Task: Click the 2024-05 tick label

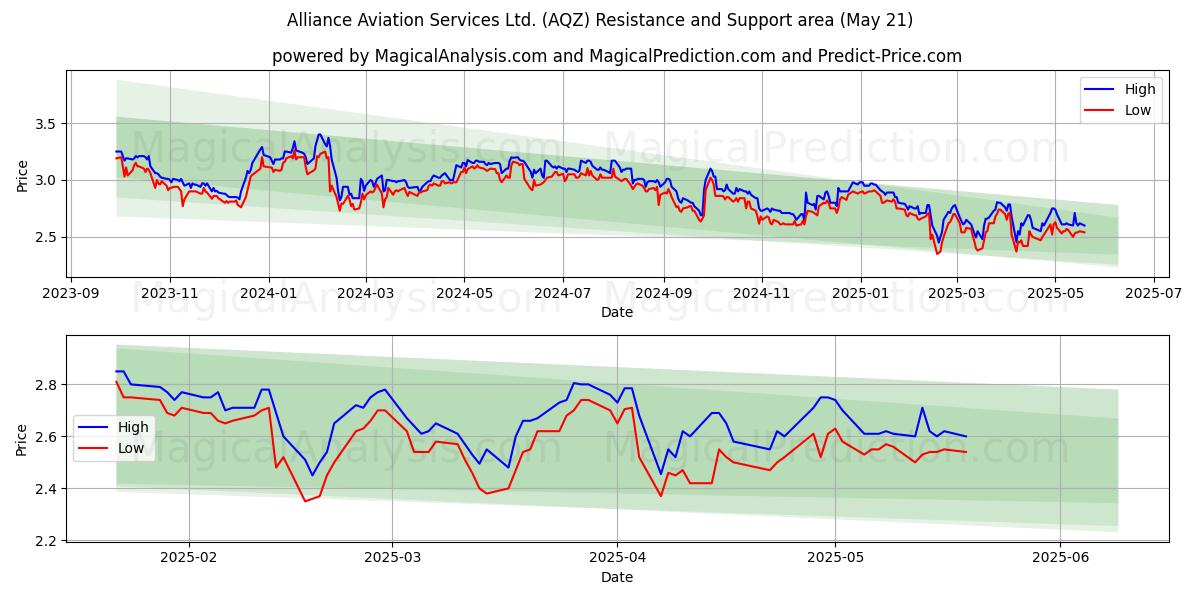Action: pos(464,293)
